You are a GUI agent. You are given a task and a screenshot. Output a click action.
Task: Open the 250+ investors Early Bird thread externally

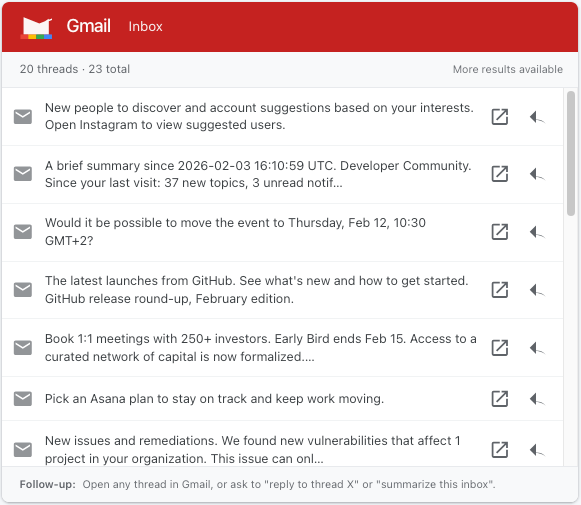[499, 348]
